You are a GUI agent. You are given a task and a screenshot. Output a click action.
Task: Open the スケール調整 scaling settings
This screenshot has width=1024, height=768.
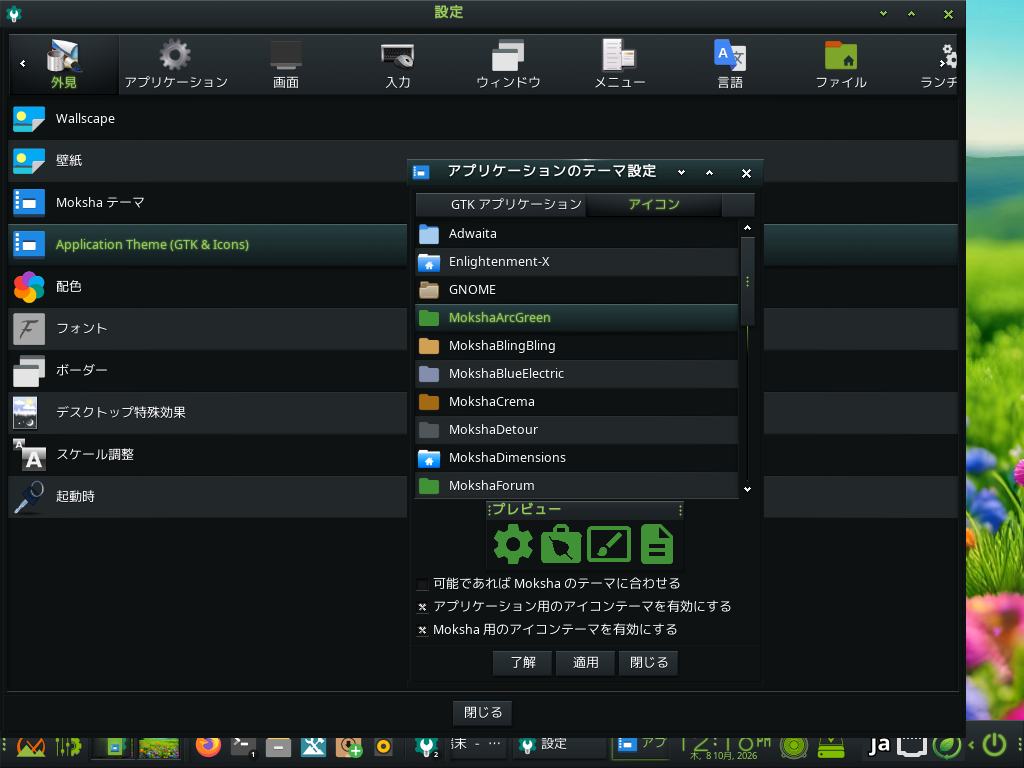pos(208,455)
